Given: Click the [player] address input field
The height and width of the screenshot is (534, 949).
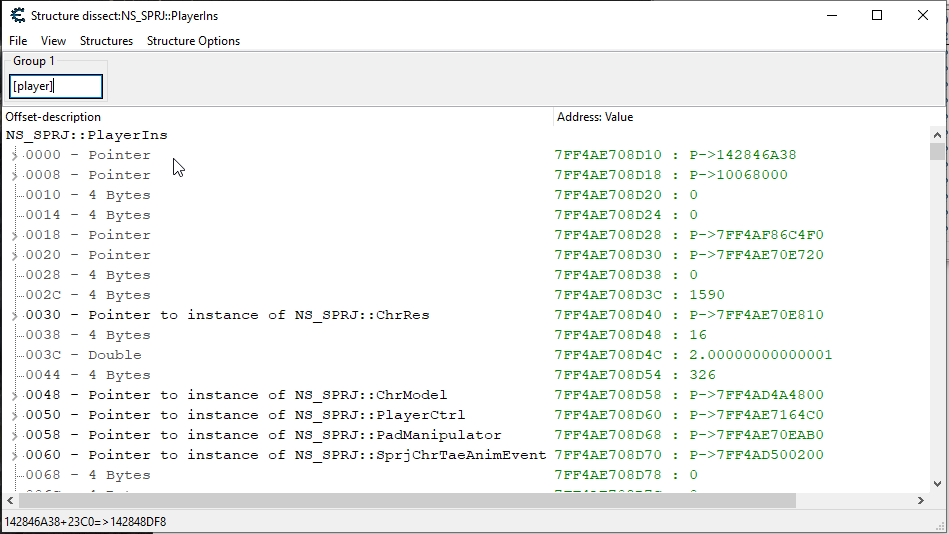Looking at the screenshot, I should [56, 87].
